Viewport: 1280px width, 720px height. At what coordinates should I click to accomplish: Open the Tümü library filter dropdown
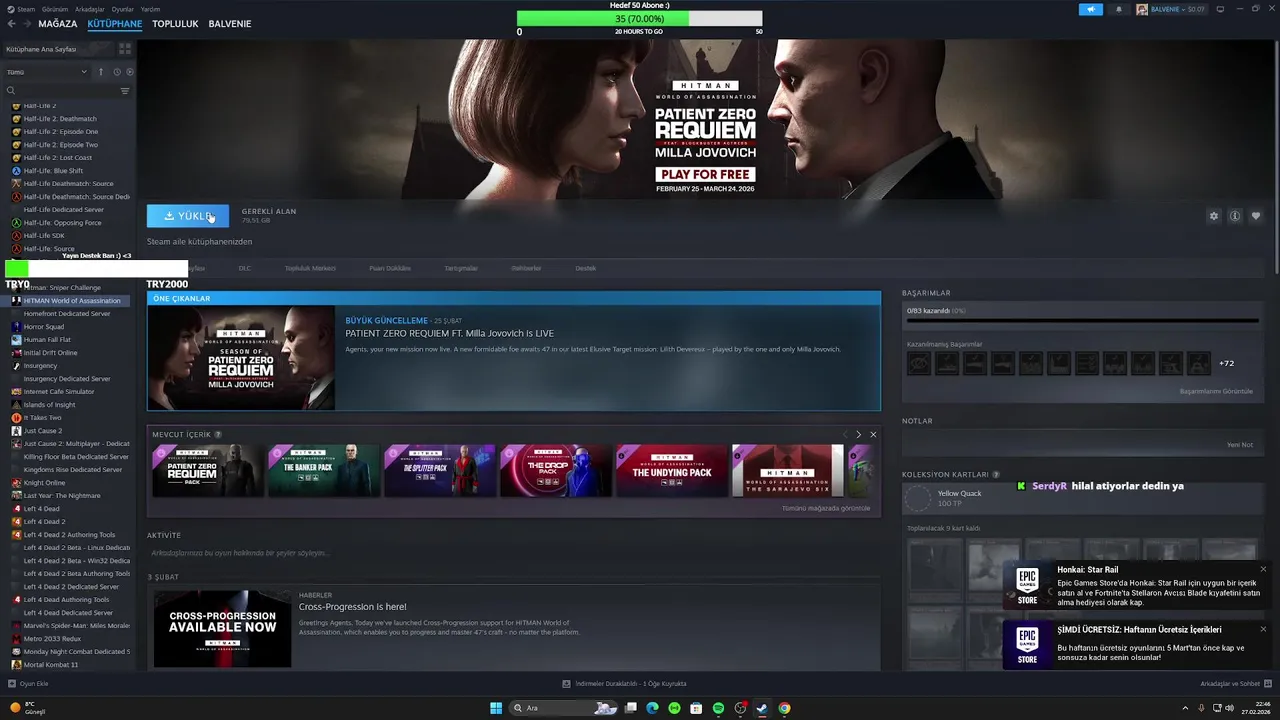[47, 72]
